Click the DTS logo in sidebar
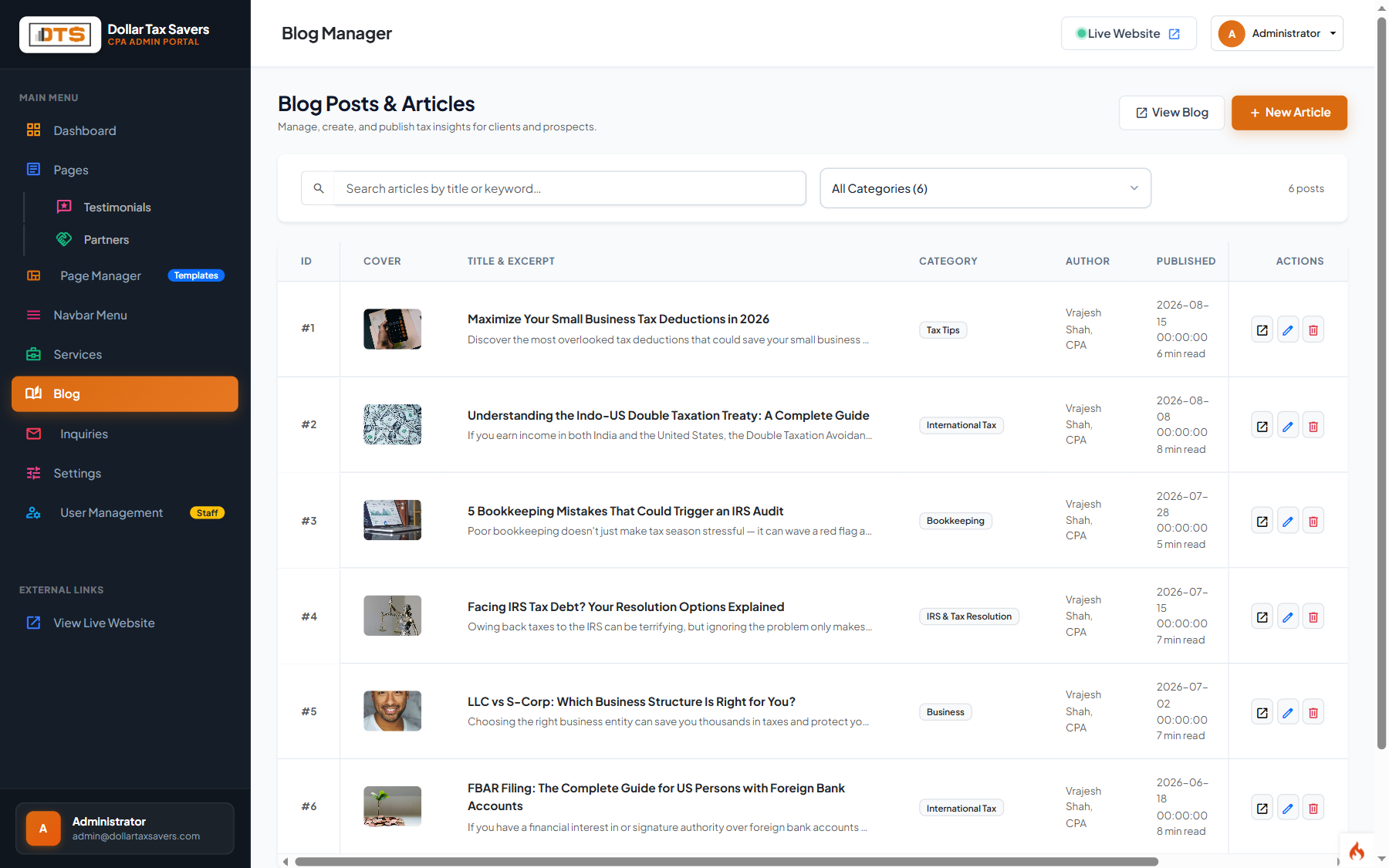Image resolution: width=1389 pixels, height=868 pixels. click(60, 35)
